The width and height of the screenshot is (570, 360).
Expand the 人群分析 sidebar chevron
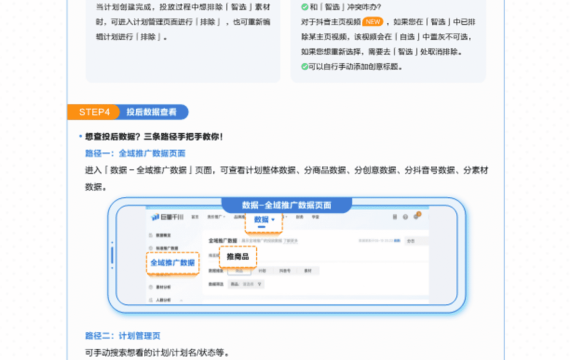click(x=181, y=300)
